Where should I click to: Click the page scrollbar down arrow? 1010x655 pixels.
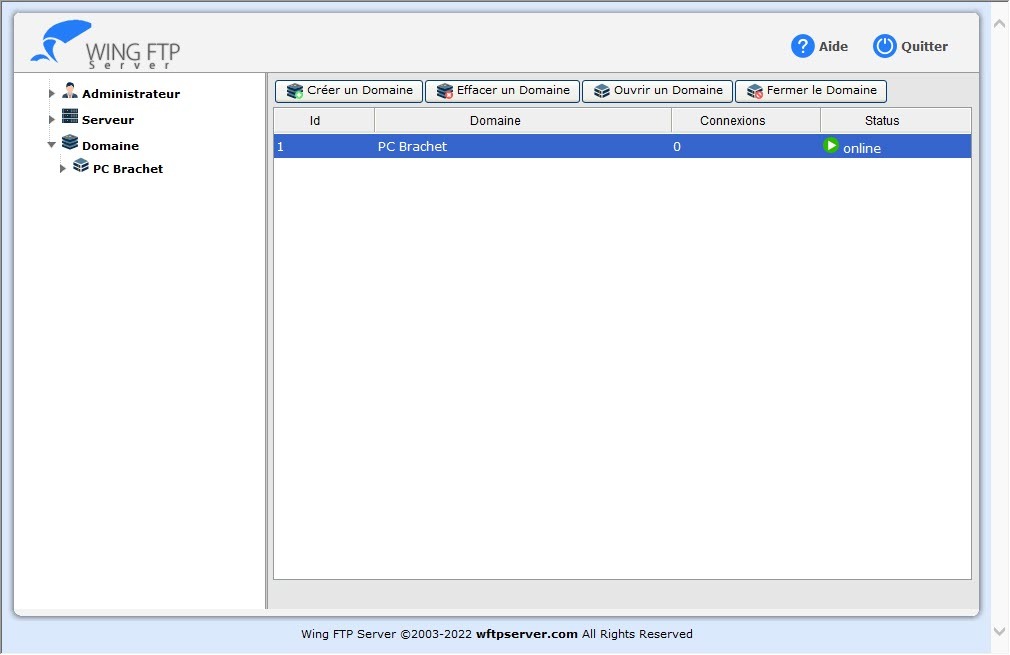click(1000, 631)
